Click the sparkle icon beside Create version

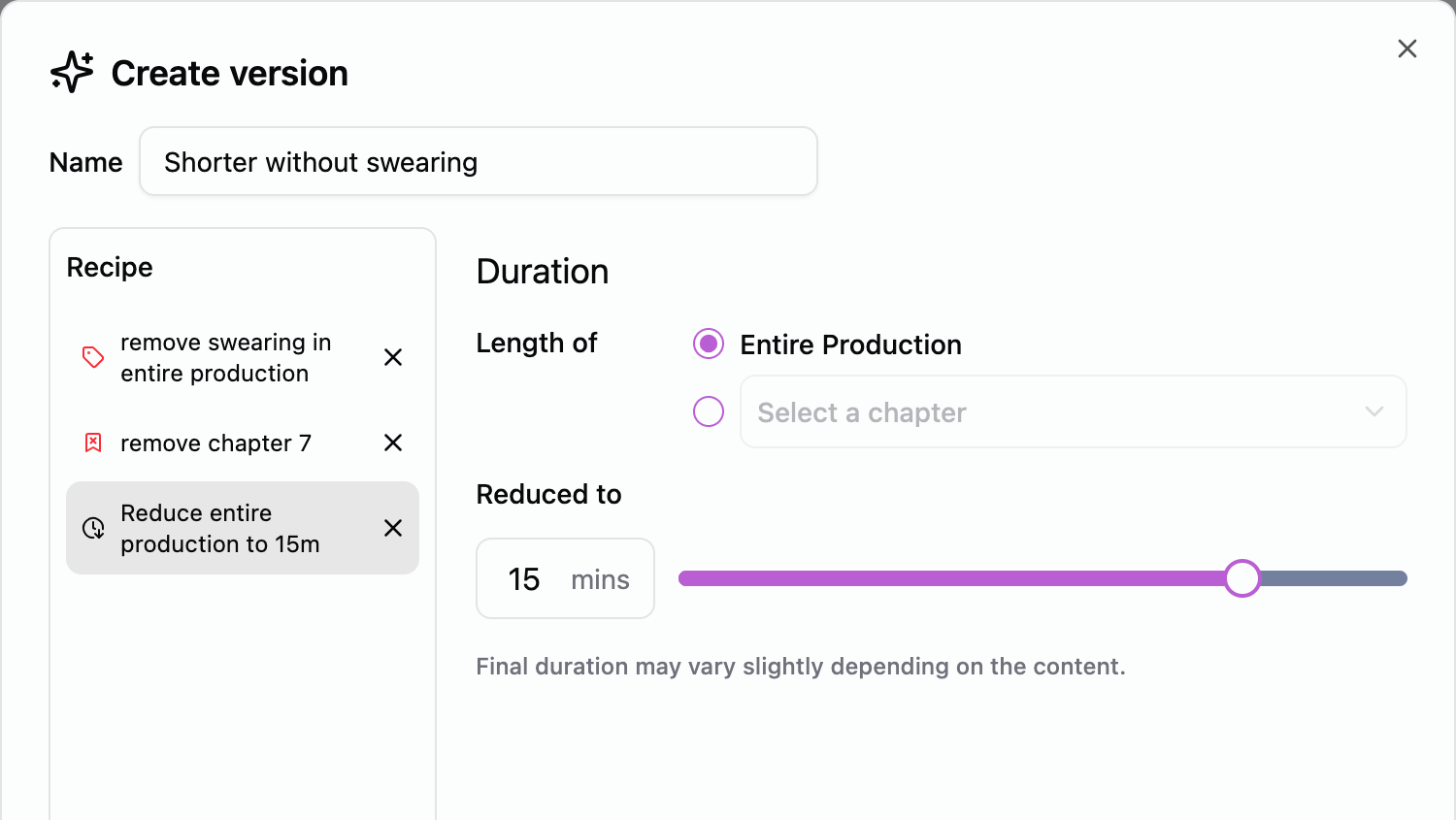point(70,72)
